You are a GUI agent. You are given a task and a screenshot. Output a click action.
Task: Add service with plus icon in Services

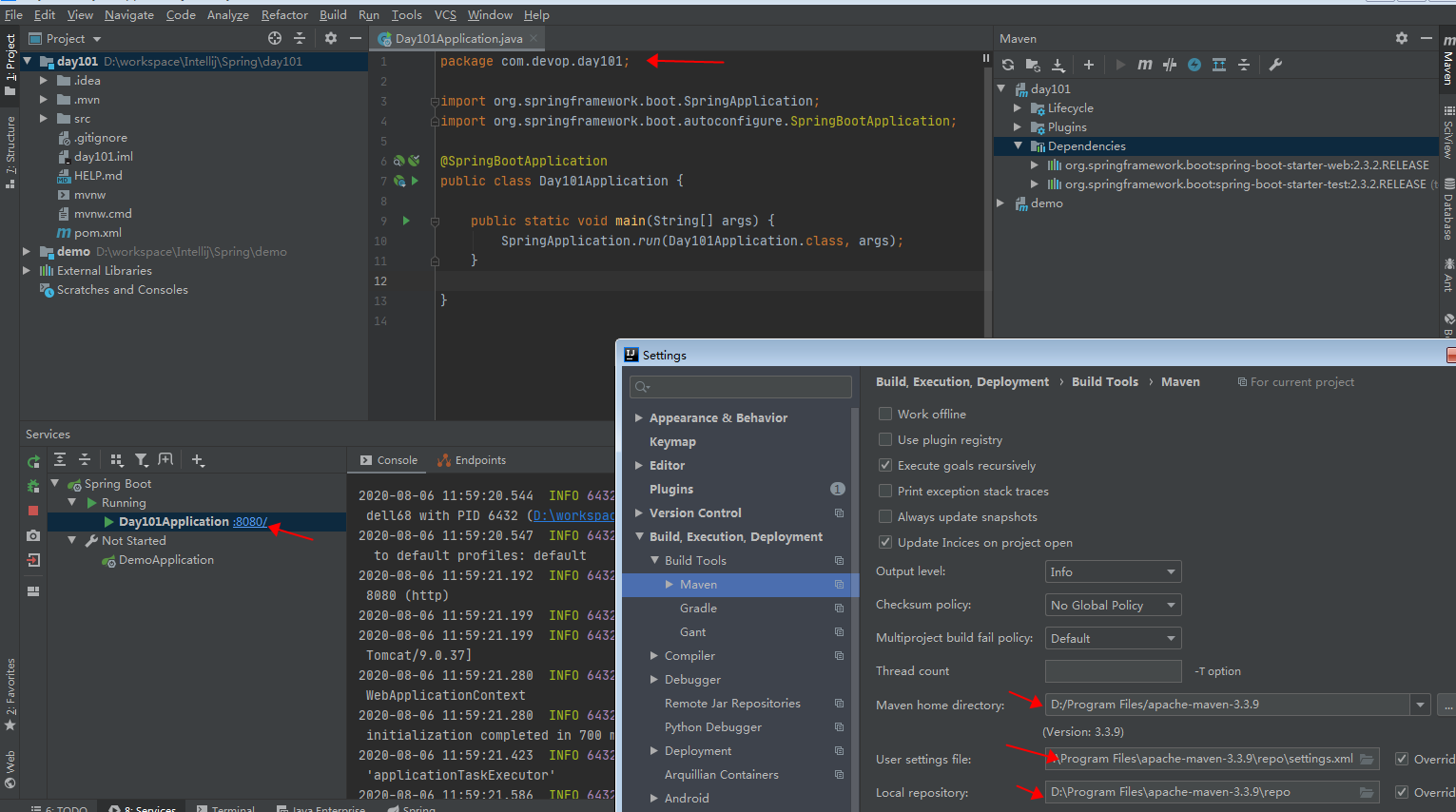[198, 460]
